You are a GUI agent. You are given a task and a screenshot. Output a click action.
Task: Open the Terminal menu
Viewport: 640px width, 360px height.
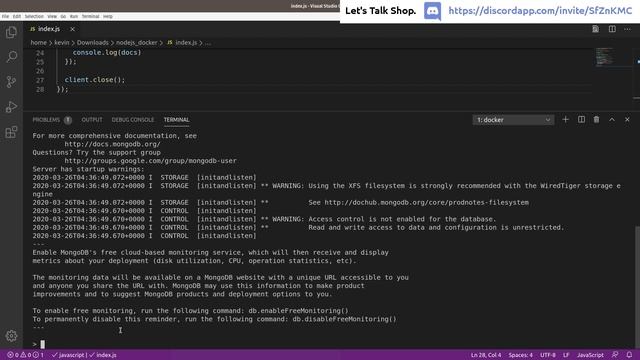point(91,16)
